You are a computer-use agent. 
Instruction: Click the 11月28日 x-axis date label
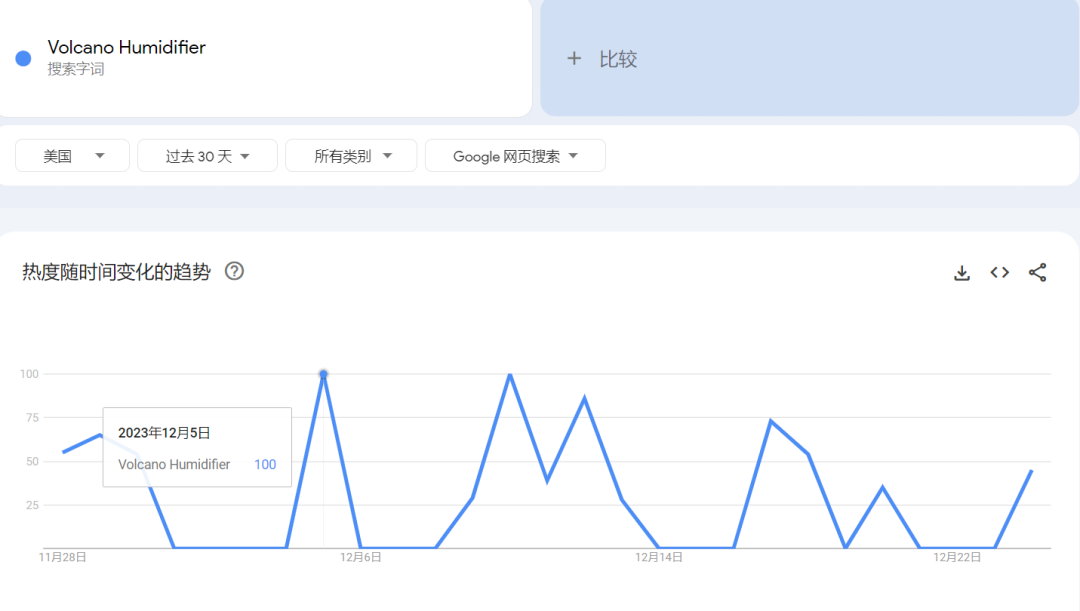[x=63, y=557]
